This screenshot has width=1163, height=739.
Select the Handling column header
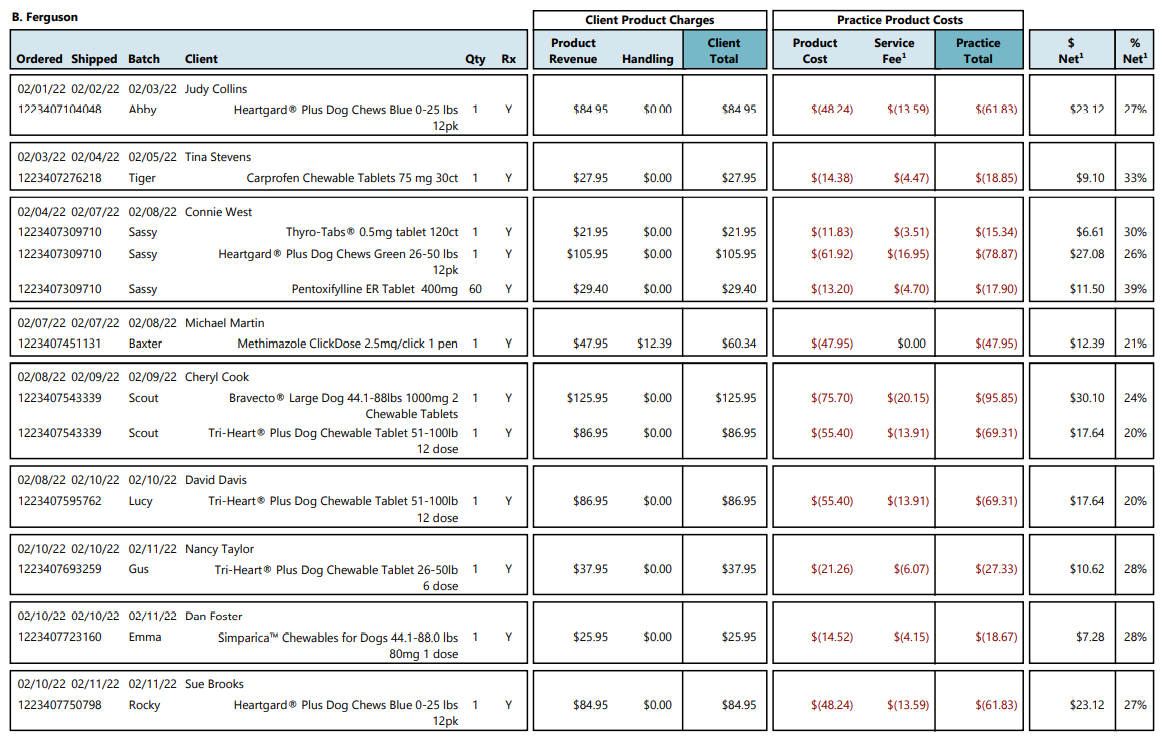pos(648,59)
